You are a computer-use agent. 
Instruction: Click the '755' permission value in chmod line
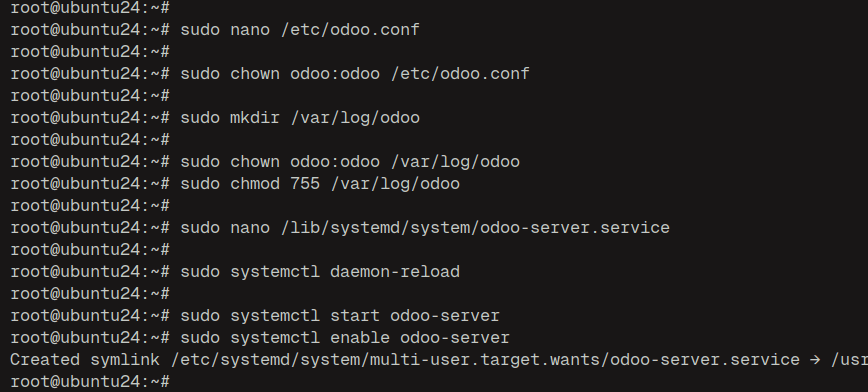305,183
